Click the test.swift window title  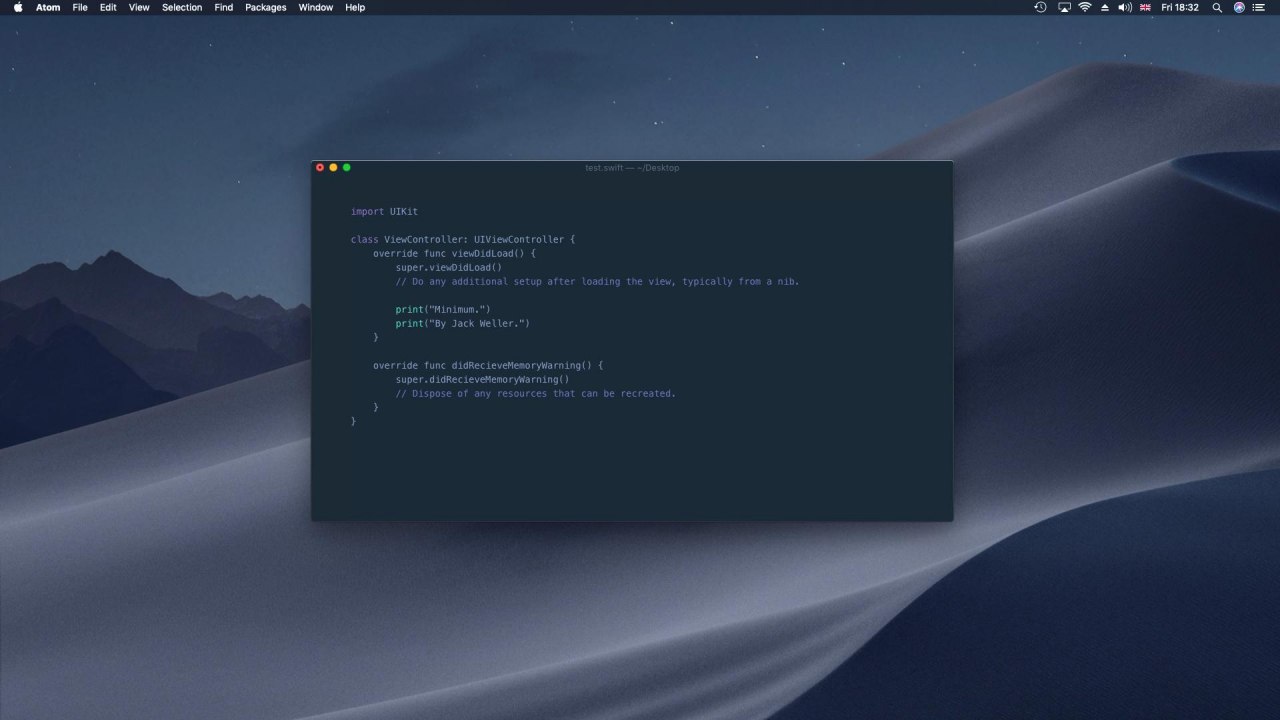632,167
